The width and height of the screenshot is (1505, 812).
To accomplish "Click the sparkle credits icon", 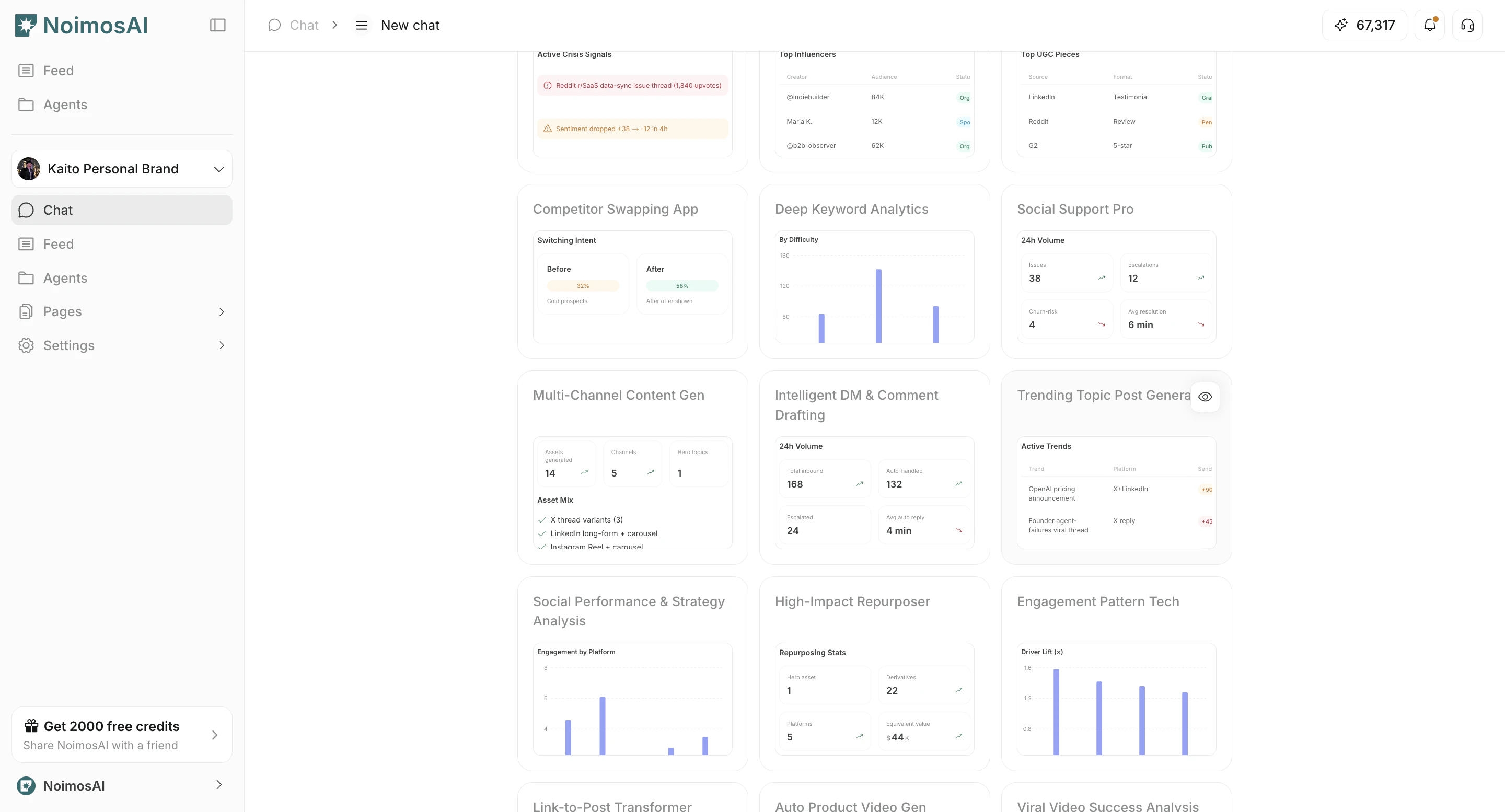I will tap(1341, 25).
